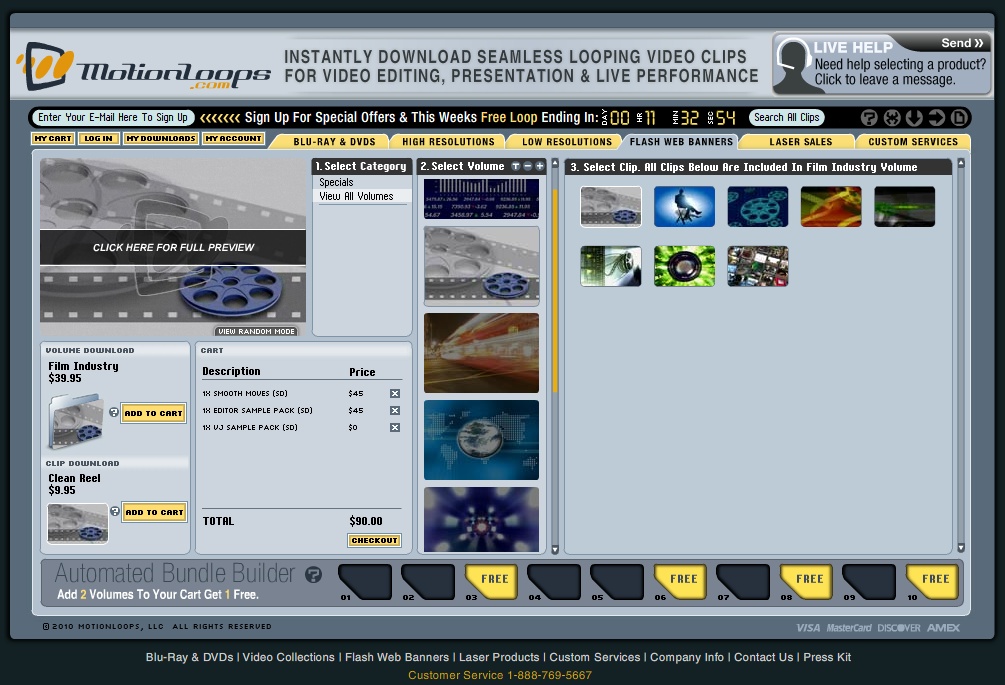
Task: Open help icon next to Film Industry Add To Cart
Action: click(113, 413)
